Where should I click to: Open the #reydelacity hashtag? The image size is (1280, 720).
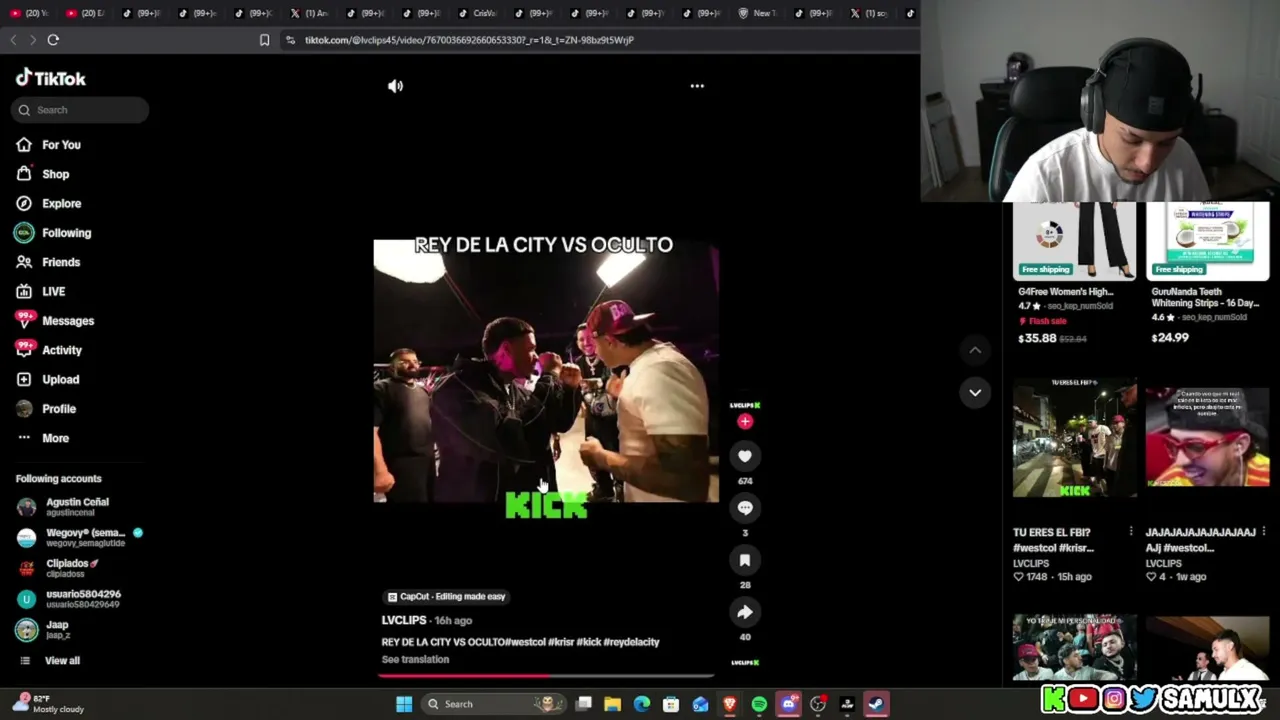(631, 642)
